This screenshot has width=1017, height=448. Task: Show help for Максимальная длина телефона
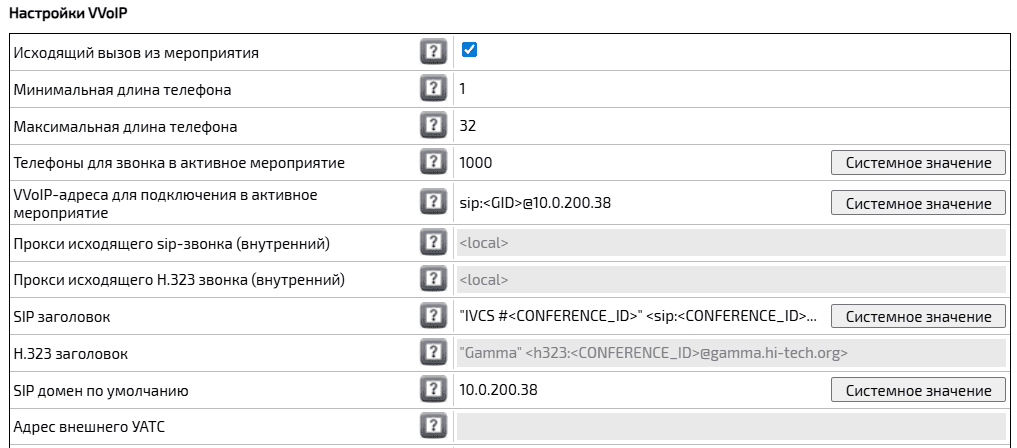pos(433,125)
